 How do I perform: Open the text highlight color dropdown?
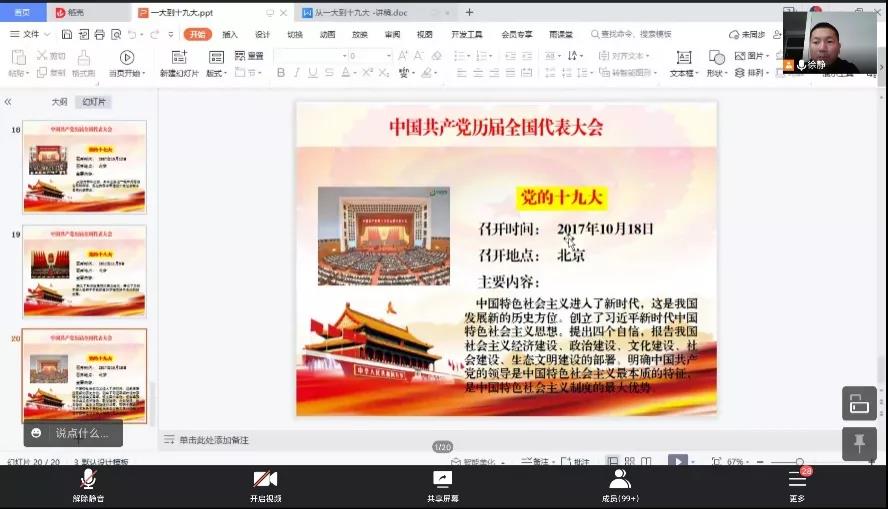[437, 73]
